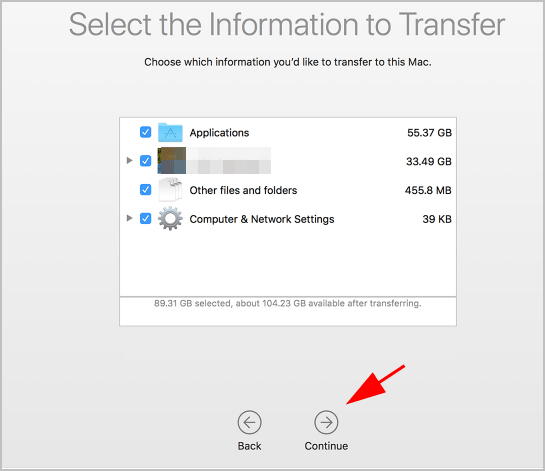This screenshot has width=545, height=471.
Task: Click the 89.31 GB selected status text
Action: (288, 303)
